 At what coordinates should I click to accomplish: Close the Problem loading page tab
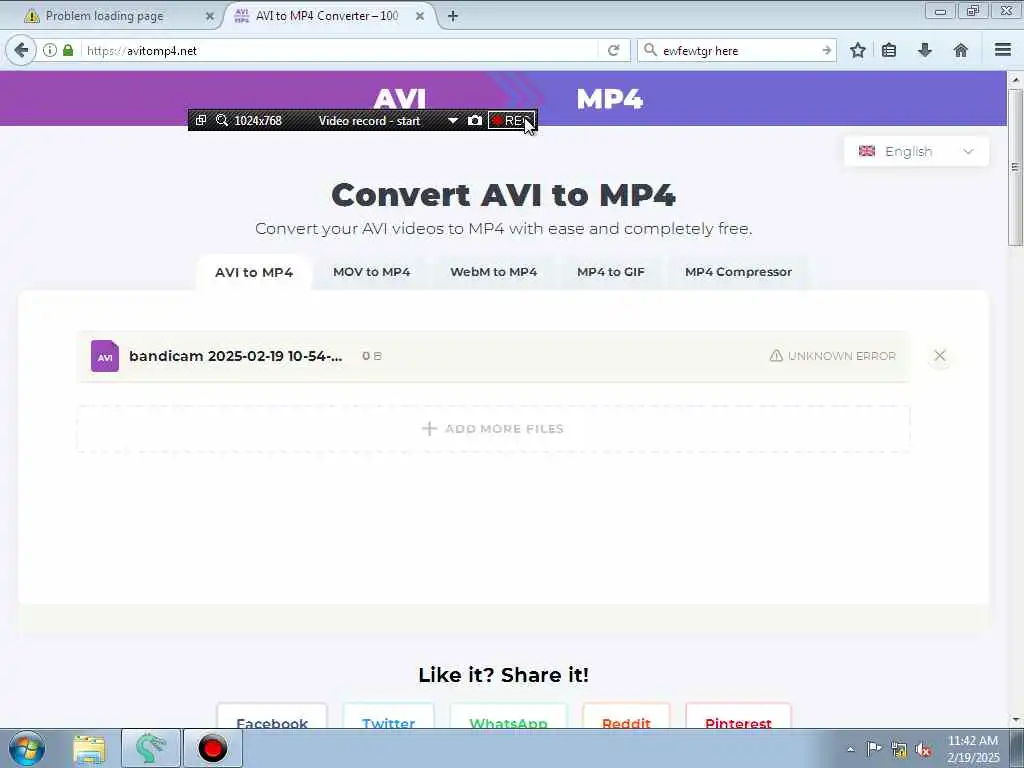[210, 16]
